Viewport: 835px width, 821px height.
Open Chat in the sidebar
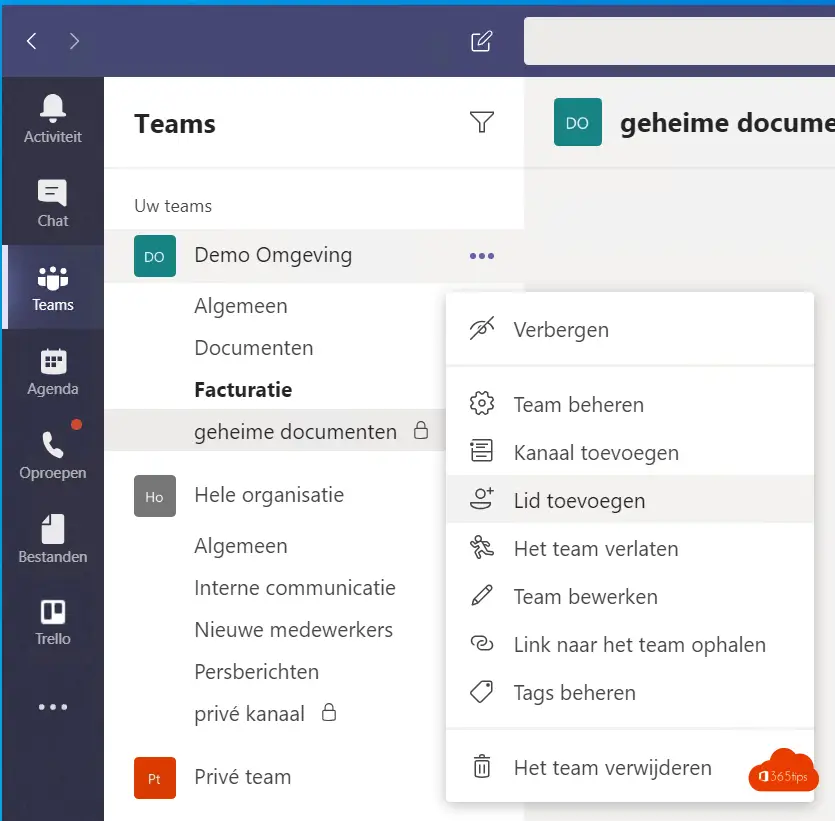(x=53, y=203)
